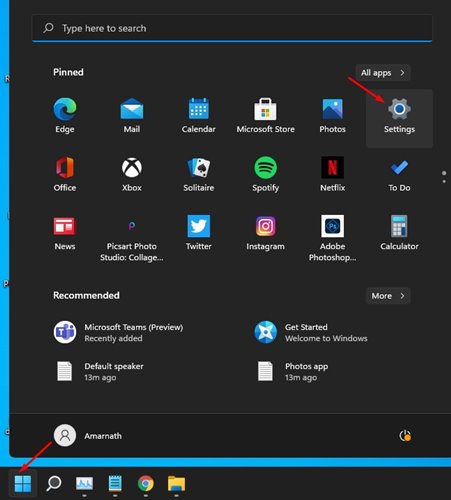
Task: Open the Spotify app
Action: click(x=265, y=174)
